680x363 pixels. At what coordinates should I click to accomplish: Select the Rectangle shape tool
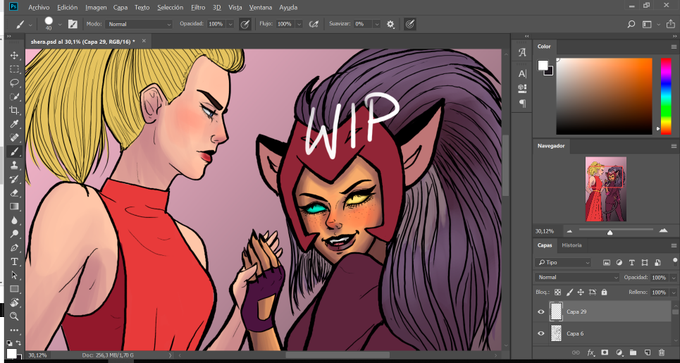(14, 289)
